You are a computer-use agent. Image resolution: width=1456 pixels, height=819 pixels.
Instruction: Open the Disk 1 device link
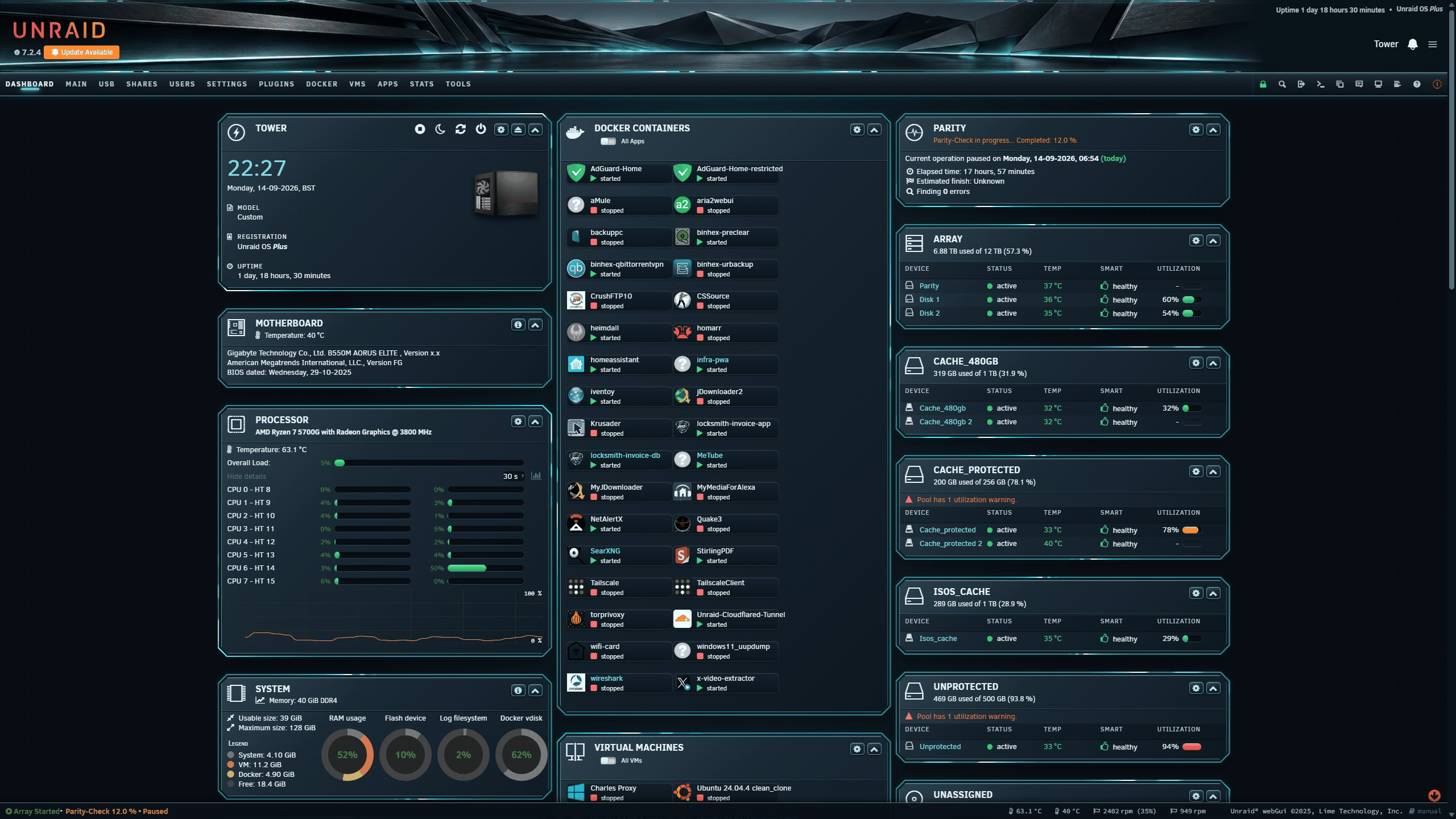(x=929, y=300)
